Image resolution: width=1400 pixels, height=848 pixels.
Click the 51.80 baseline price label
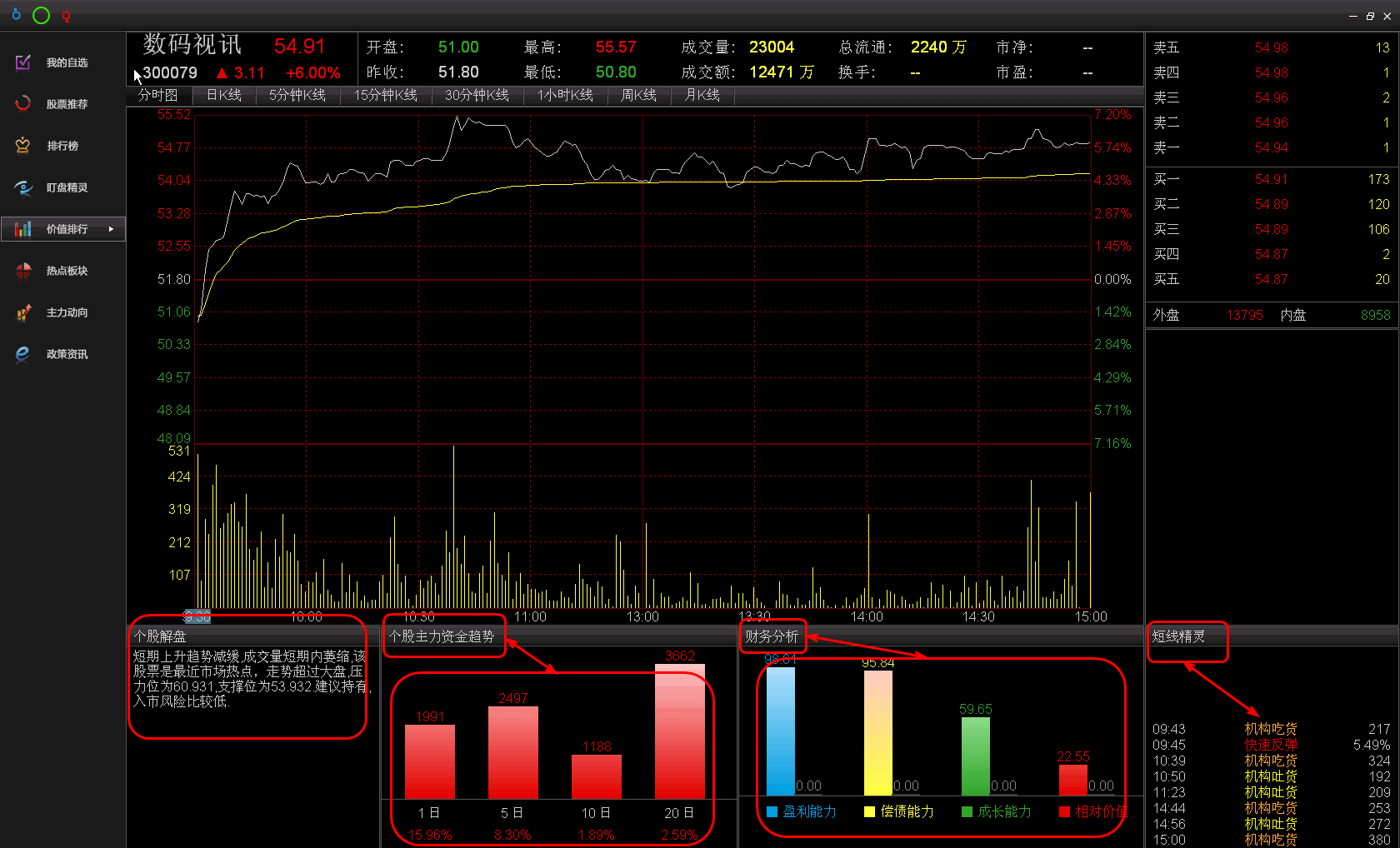[173, 279]
